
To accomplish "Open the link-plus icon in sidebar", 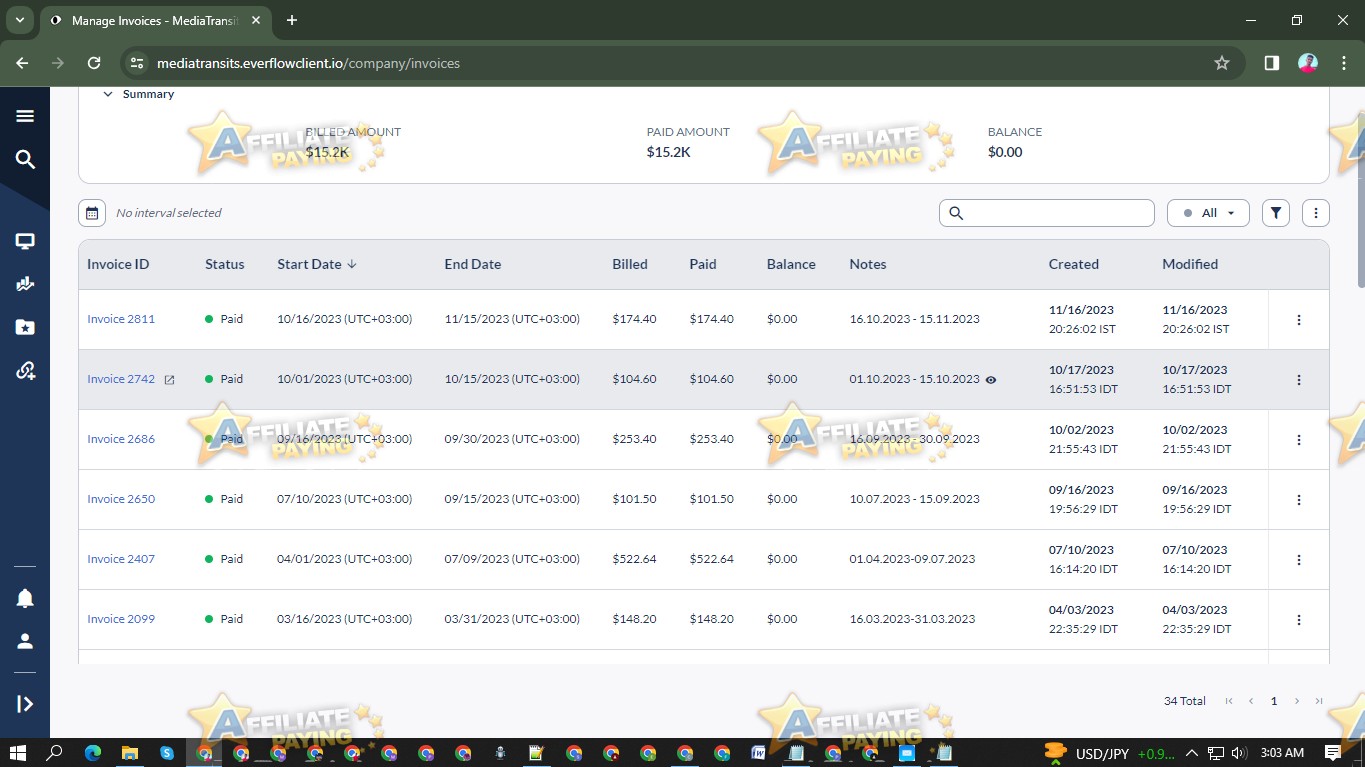I will click(25, 371).
